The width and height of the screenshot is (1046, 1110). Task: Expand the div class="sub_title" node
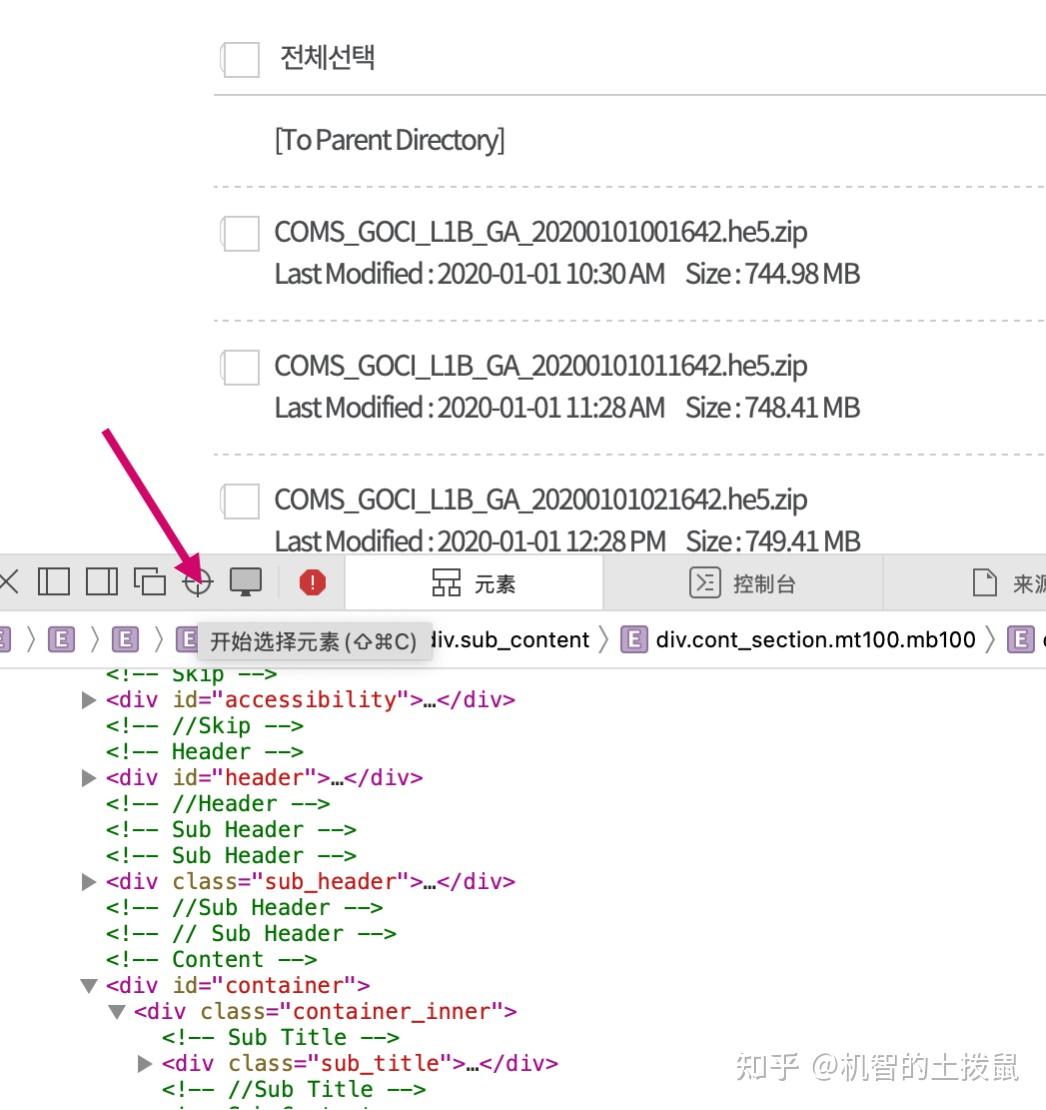[143, 1063]
